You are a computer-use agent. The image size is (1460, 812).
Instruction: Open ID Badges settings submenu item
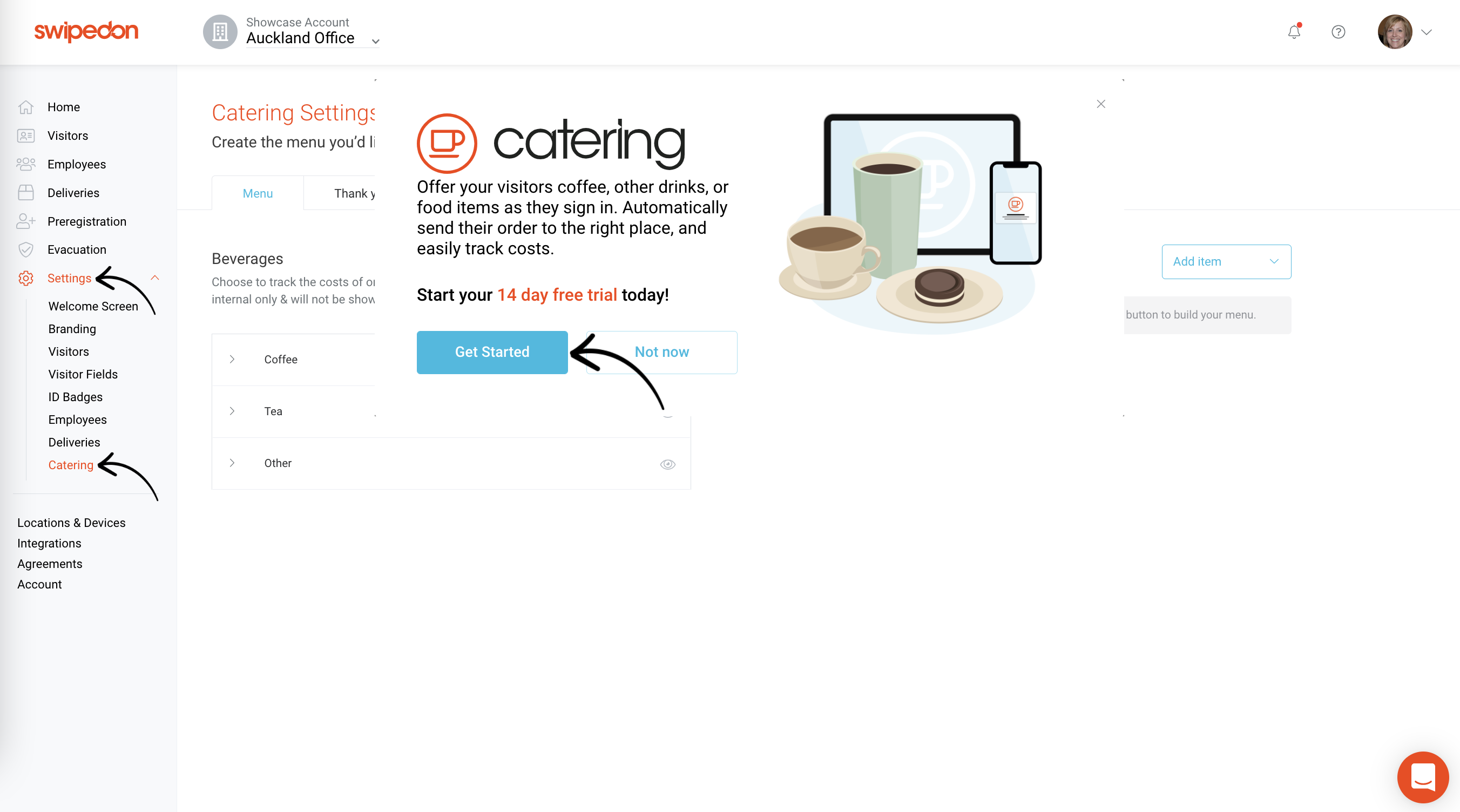pos(76,397)
